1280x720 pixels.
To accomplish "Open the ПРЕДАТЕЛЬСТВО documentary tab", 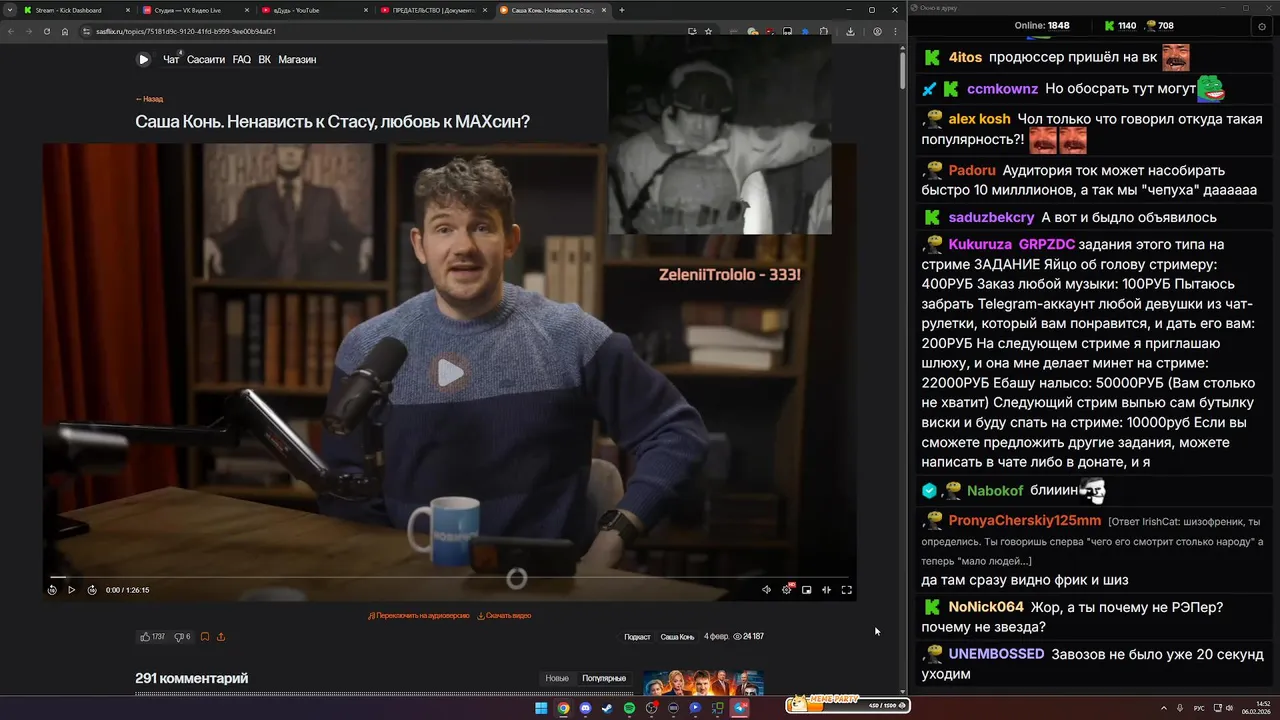I will (x=433, y=10).
